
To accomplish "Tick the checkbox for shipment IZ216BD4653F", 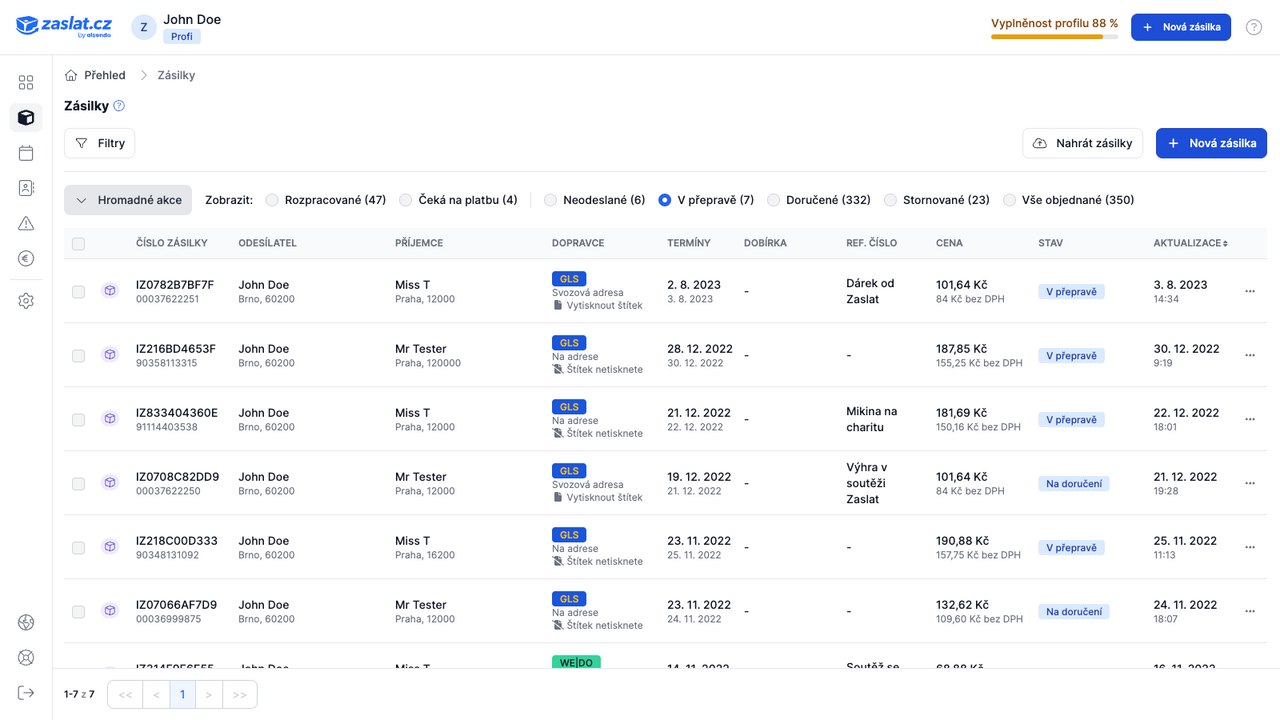I will click(x=78, y=356).
